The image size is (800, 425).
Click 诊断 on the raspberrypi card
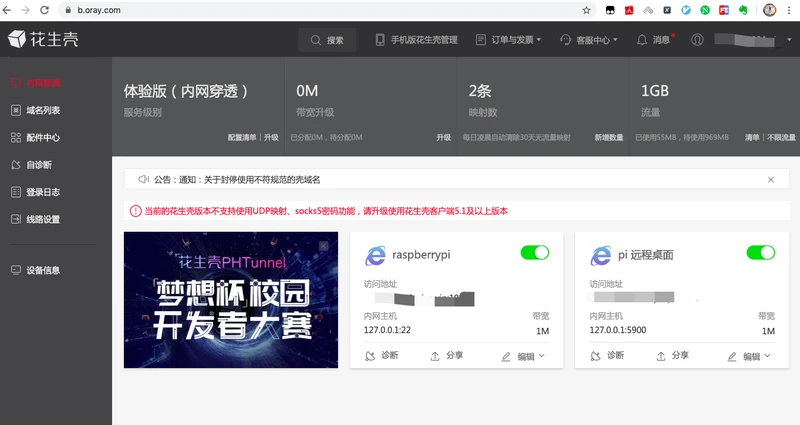click(x=382, y=356)
